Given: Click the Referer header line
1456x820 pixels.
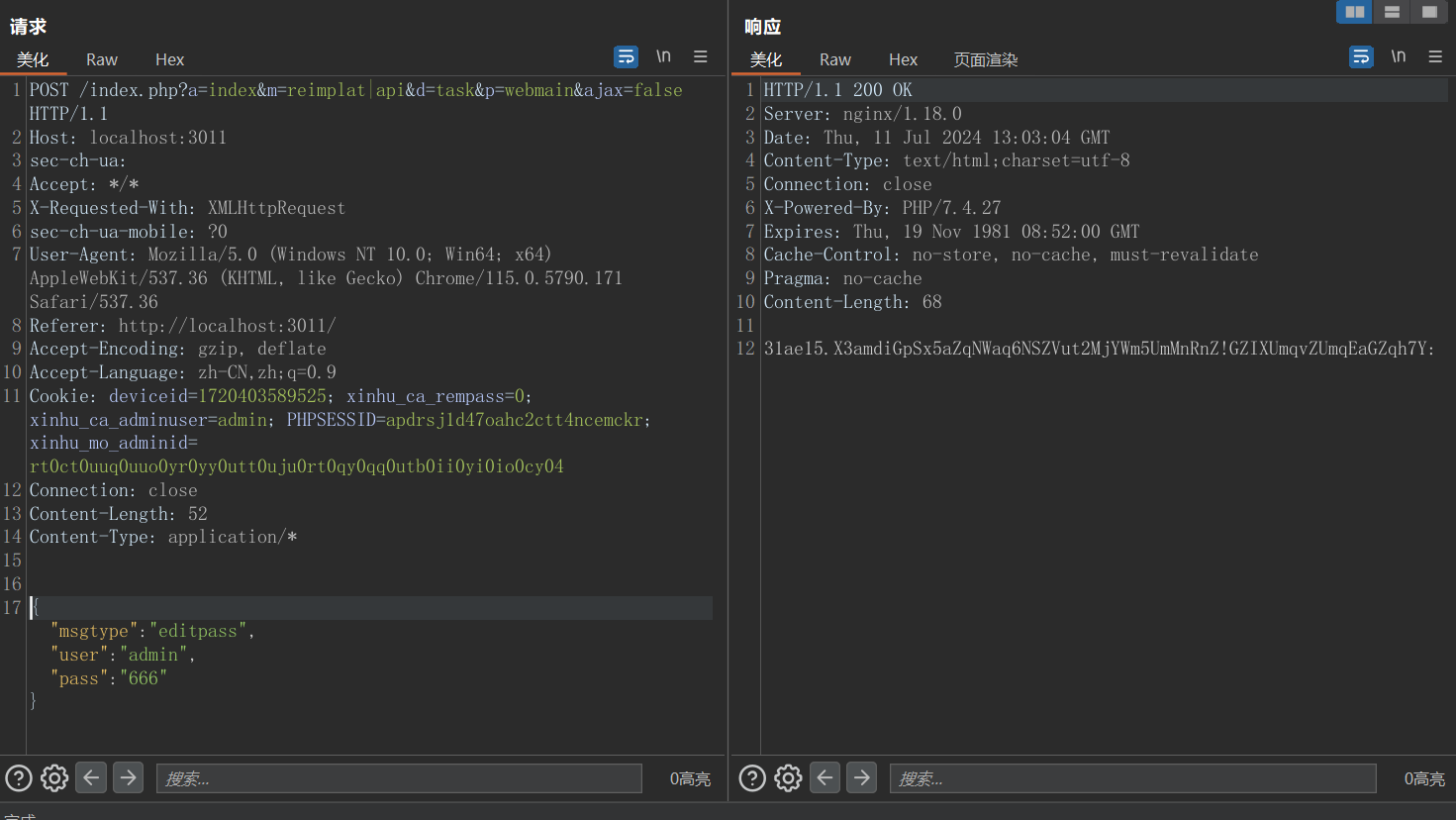Looking at the screenshot, I should click(183, 326).
